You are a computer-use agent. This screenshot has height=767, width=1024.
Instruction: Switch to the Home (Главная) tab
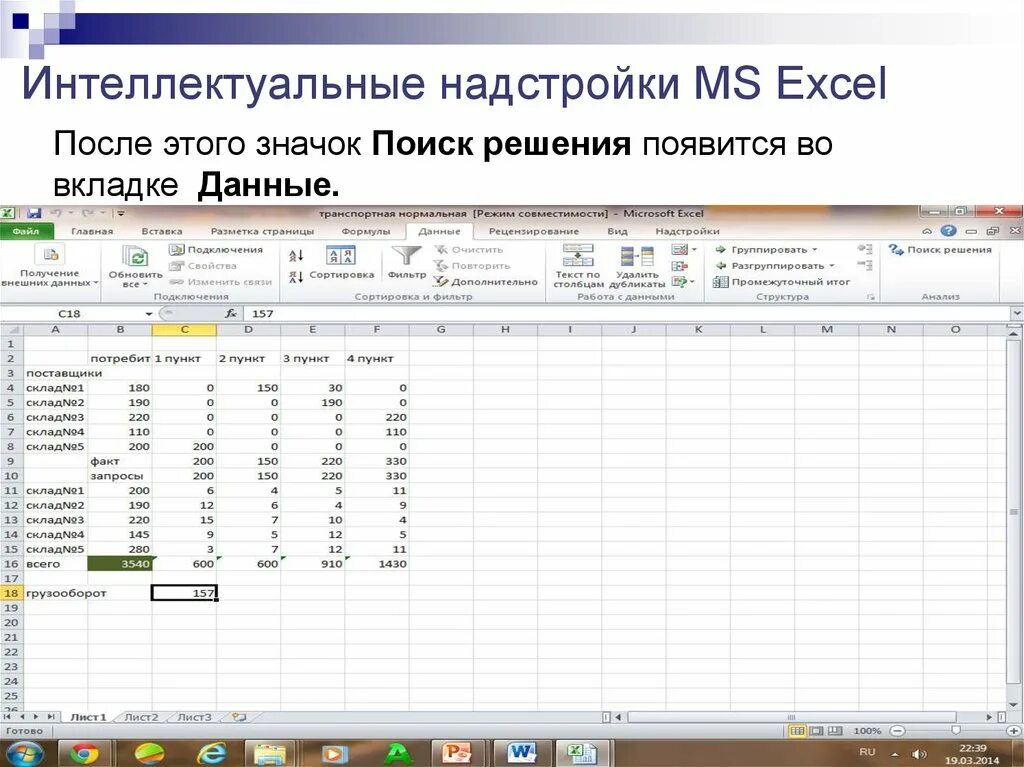click(92, 231)
